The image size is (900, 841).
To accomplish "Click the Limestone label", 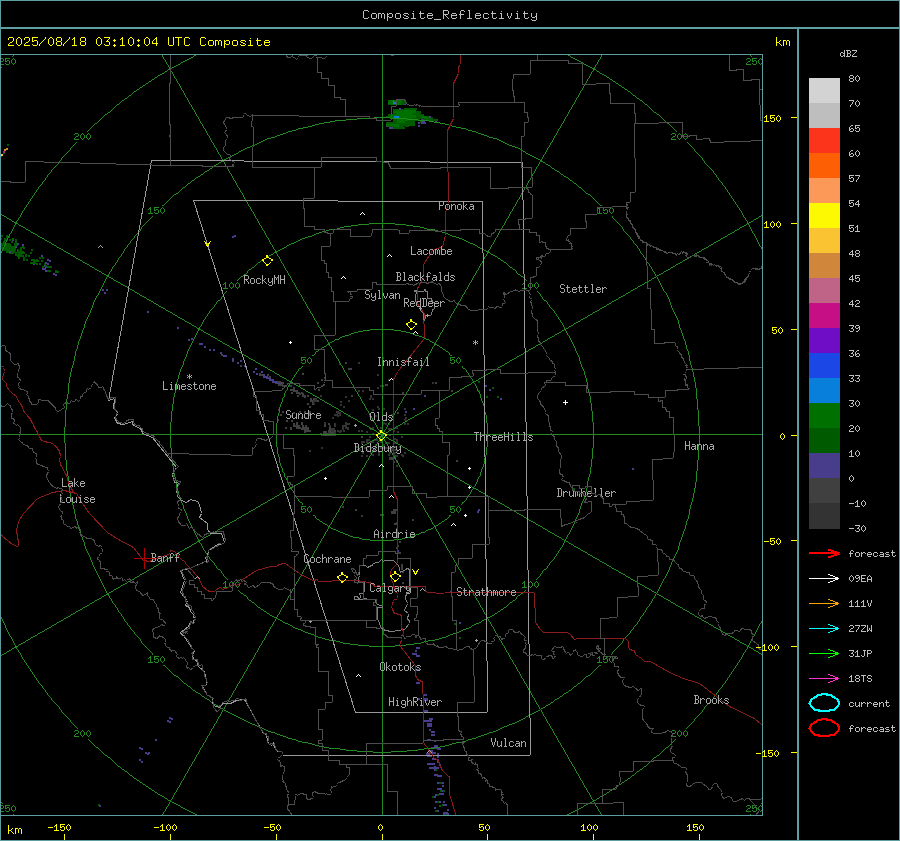I will point(189,386).
